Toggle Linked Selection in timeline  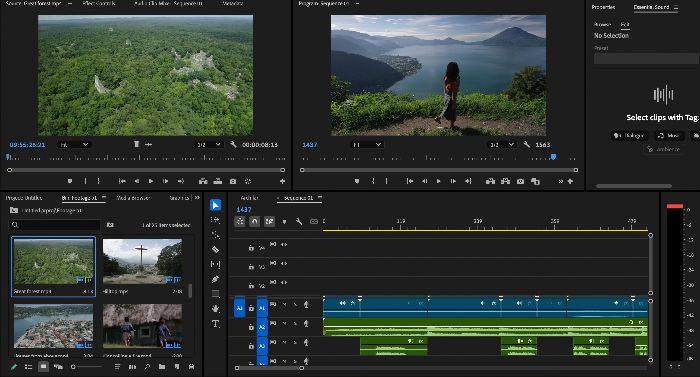point(269,222)
